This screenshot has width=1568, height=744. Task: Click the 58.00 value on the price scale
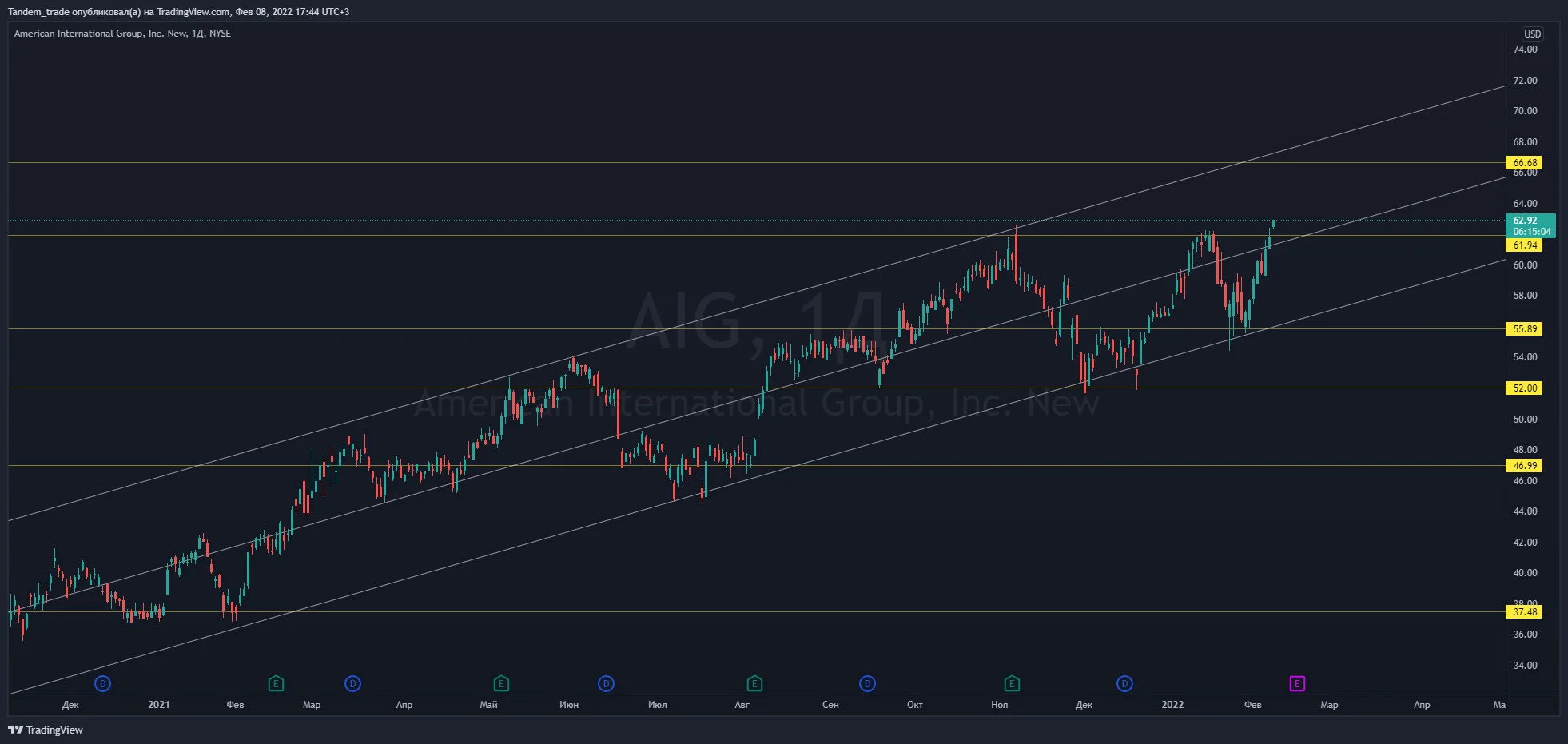coord(1525,296)
